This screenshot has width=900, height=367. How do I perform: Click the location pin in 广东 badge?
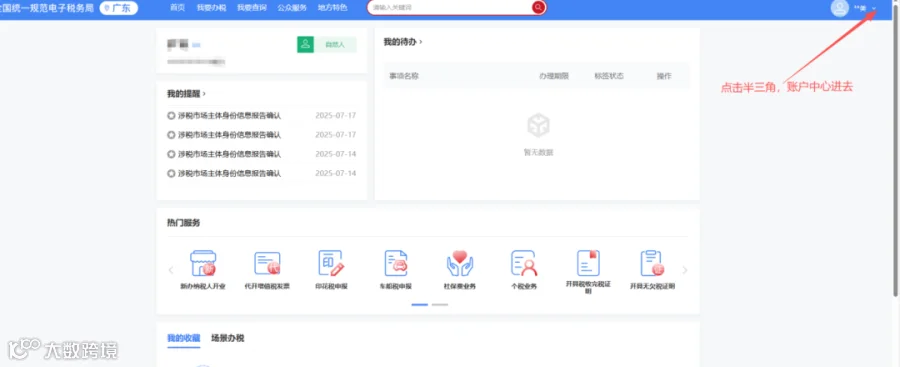pos(106,8)
